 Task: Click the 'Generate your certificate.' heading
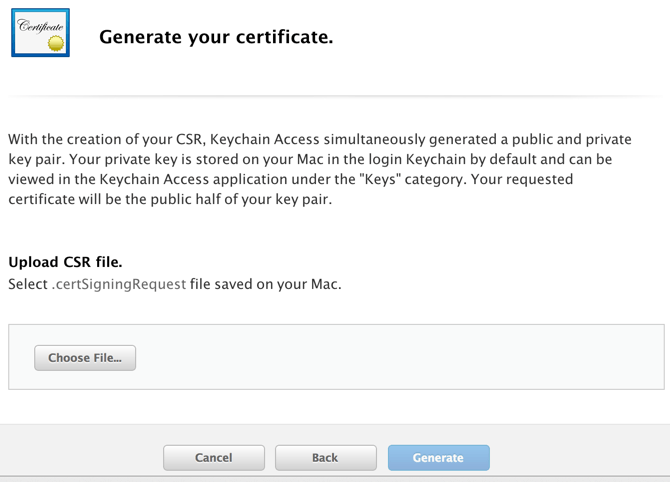tap(216, 37)
